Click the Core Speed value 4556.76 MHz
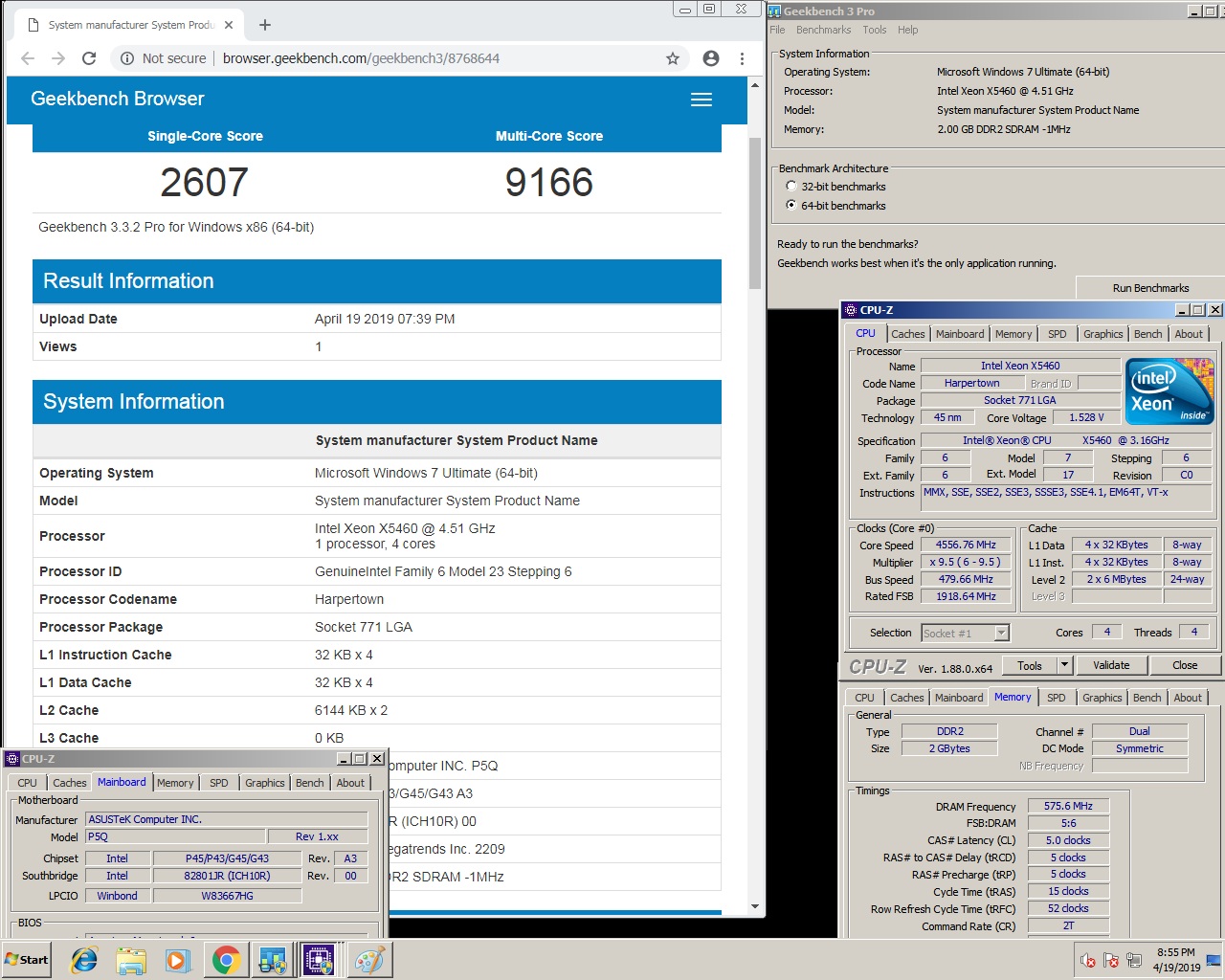The width and height of the screenshot is (1225, 980). click(966, 545)
